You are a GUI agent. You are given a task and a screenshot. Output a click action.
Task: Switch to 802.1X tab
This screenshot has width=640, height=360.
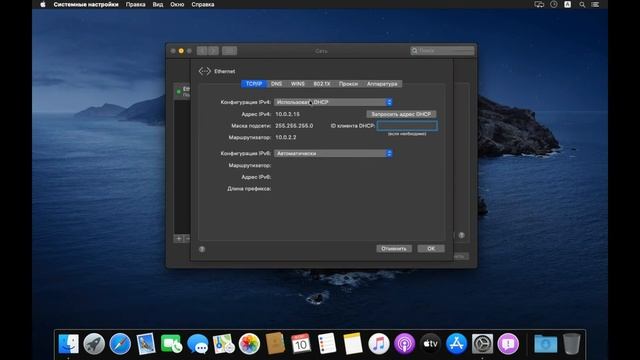click(x=322, y=84)
